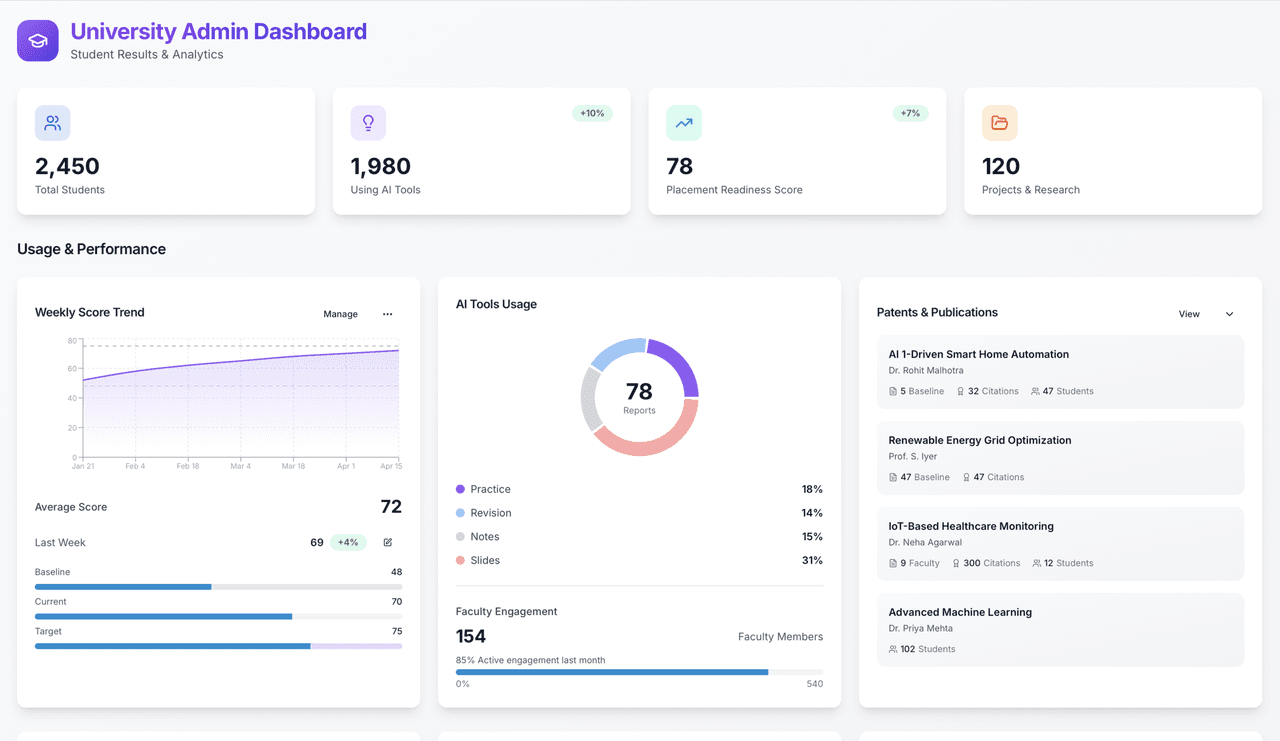The width and height of the screenshot is (1280, 741).
Task: Click the donut chart center showing 78 Reports
Action: click(x=639, y=397)
